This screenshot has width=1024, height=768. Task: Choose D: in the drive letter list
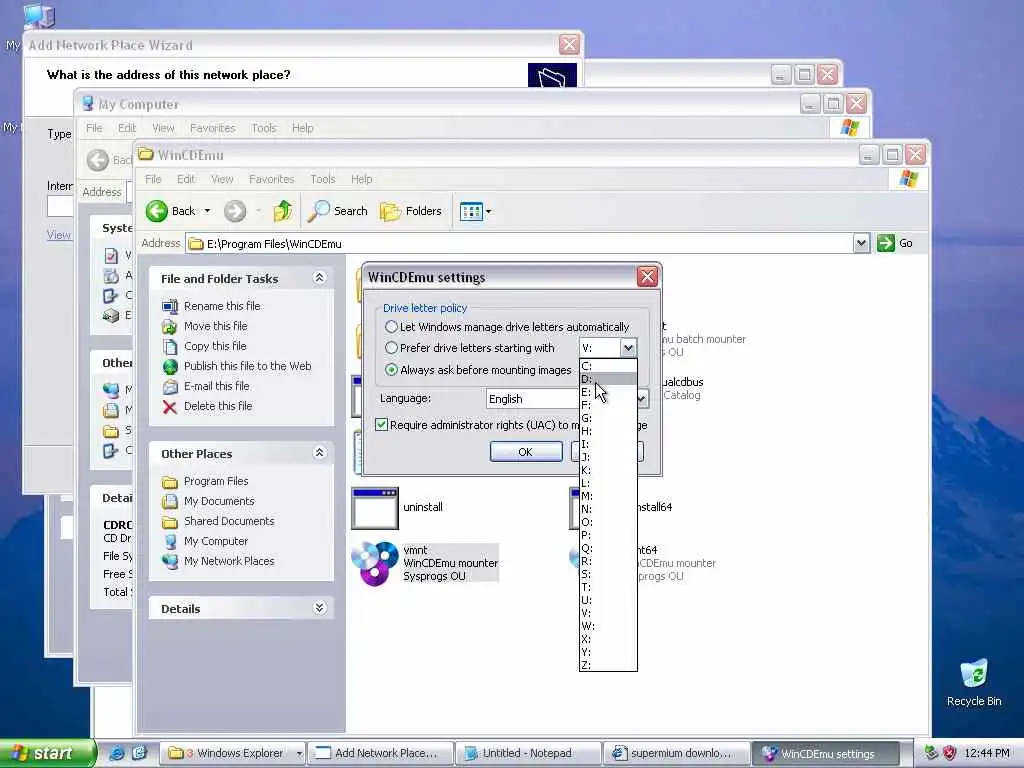(608, 379)
